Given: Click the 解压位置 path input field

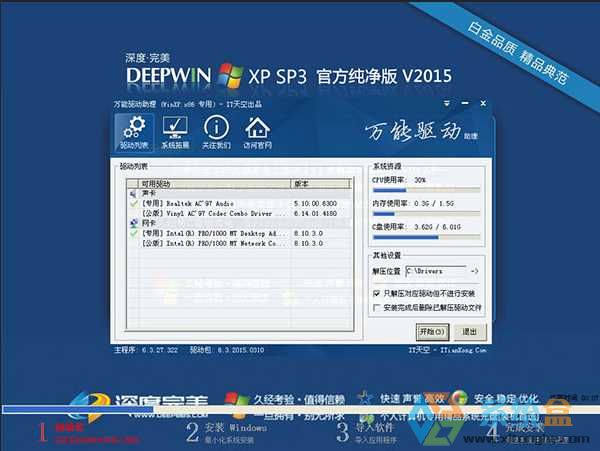Looking at the screenshot, I should pyautogui.click(x=436, y=271).
